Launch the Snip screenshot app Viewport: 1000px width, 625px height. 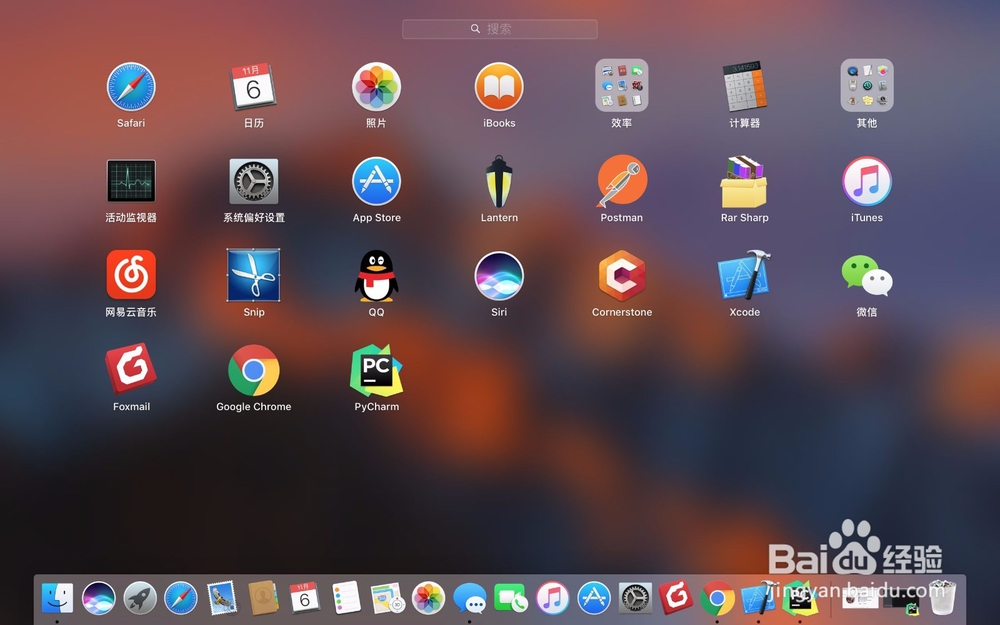tap(253, 275)
